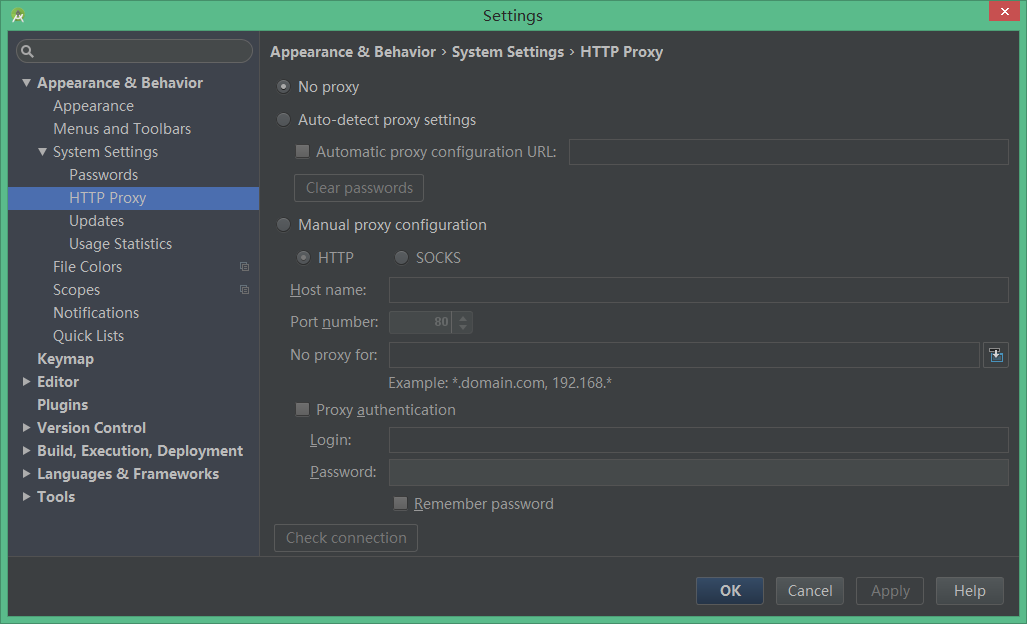Expand the Version Control section
The image size is (1027, 624).
pos(26,428)
